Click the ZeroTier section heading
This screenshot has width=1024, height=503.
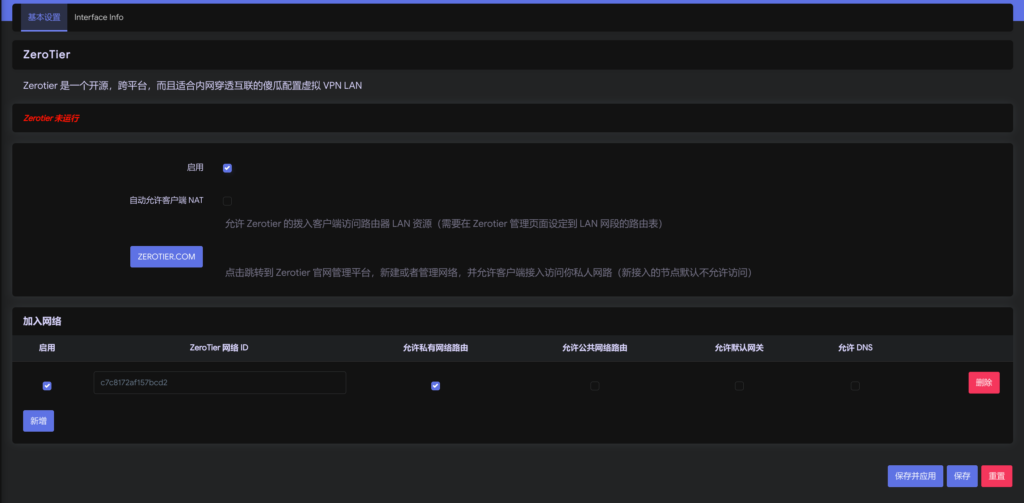46,55
